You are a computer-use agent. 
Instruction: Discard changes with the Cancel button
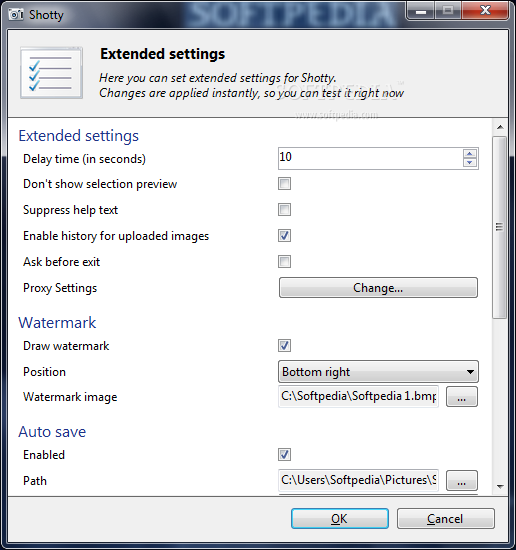pyautogui.click(x=445, y=518)
